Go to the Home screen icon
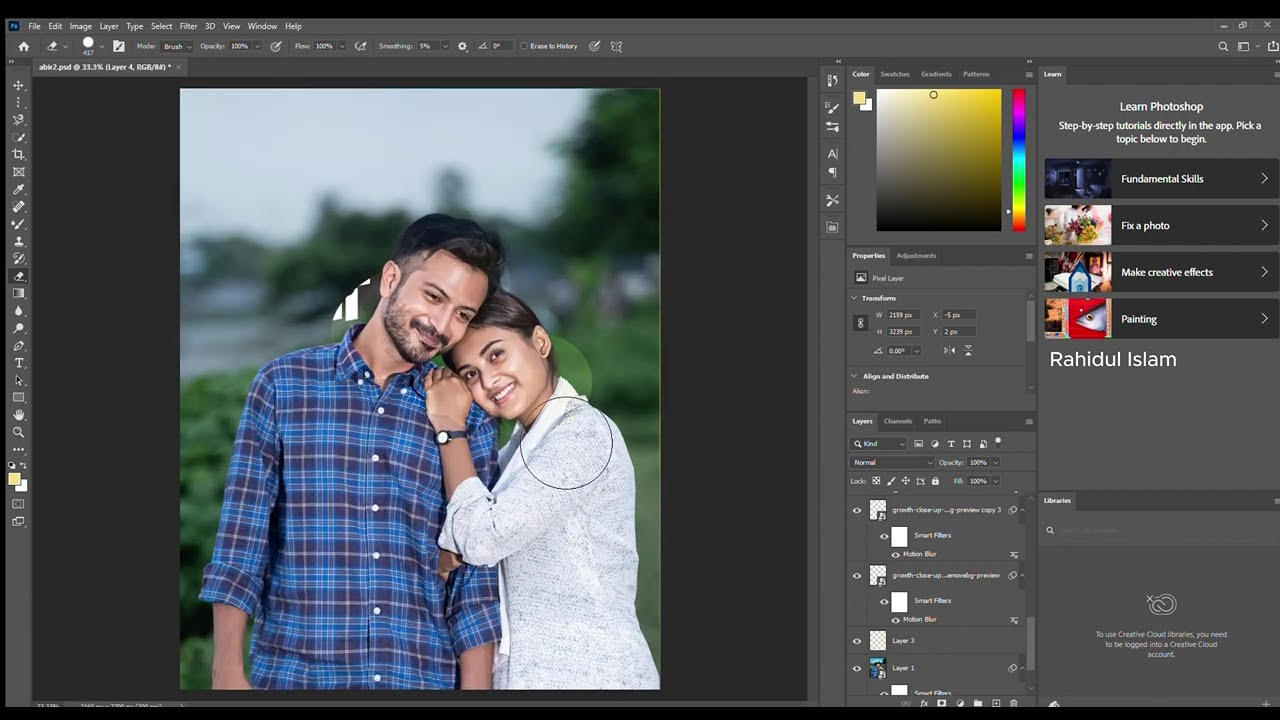The width and height of the screenshot is (1280, 720). click(24, 46)
